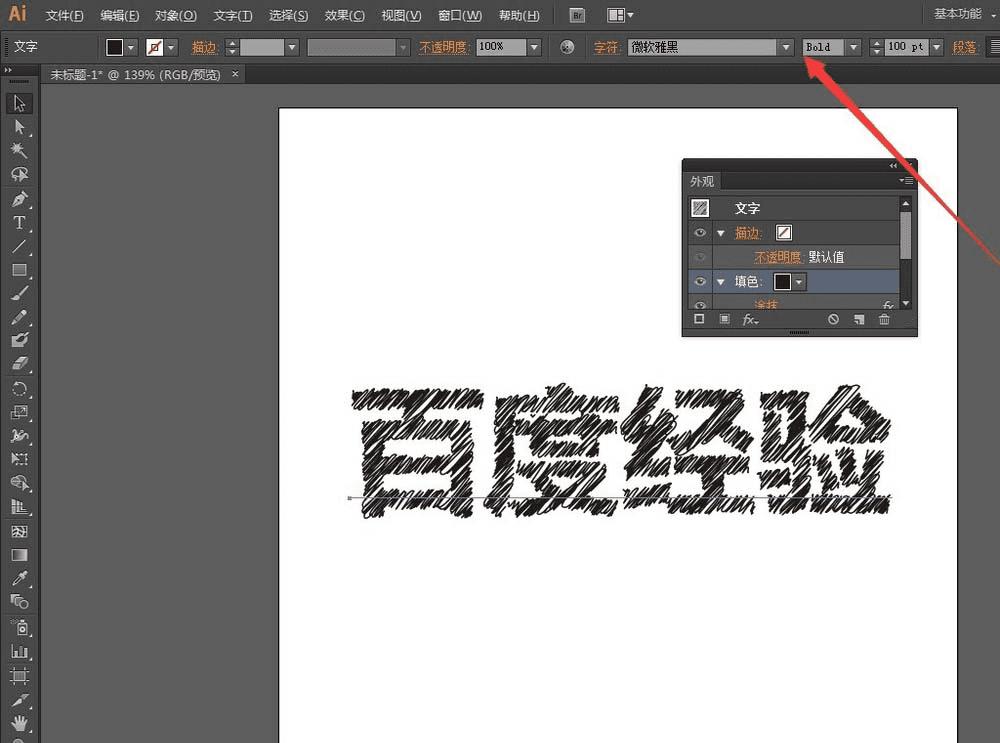Delete selected item via Appearance trash icon

884,319
